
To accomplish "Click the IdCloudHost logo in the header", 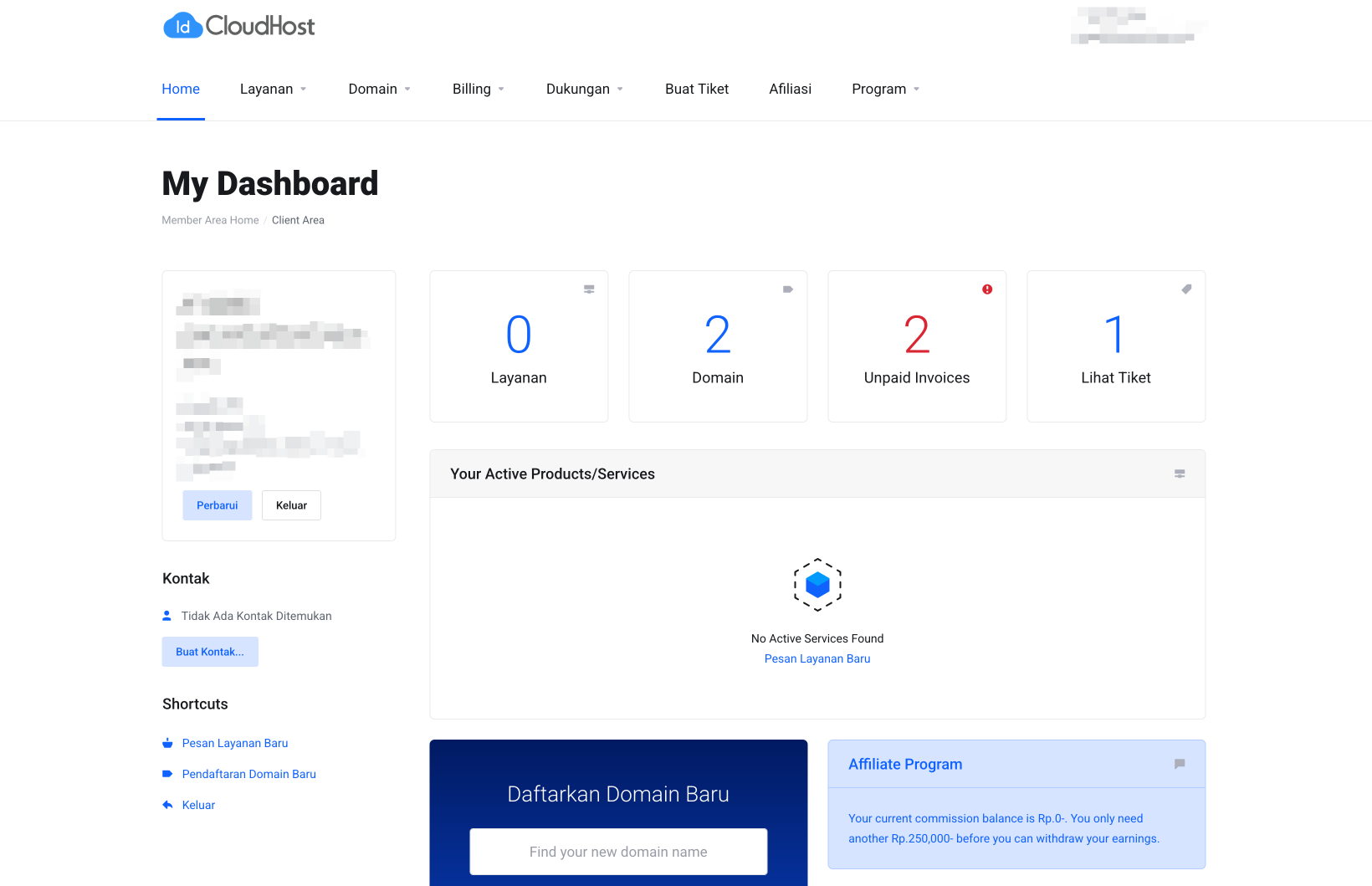I will pos(238,25).
